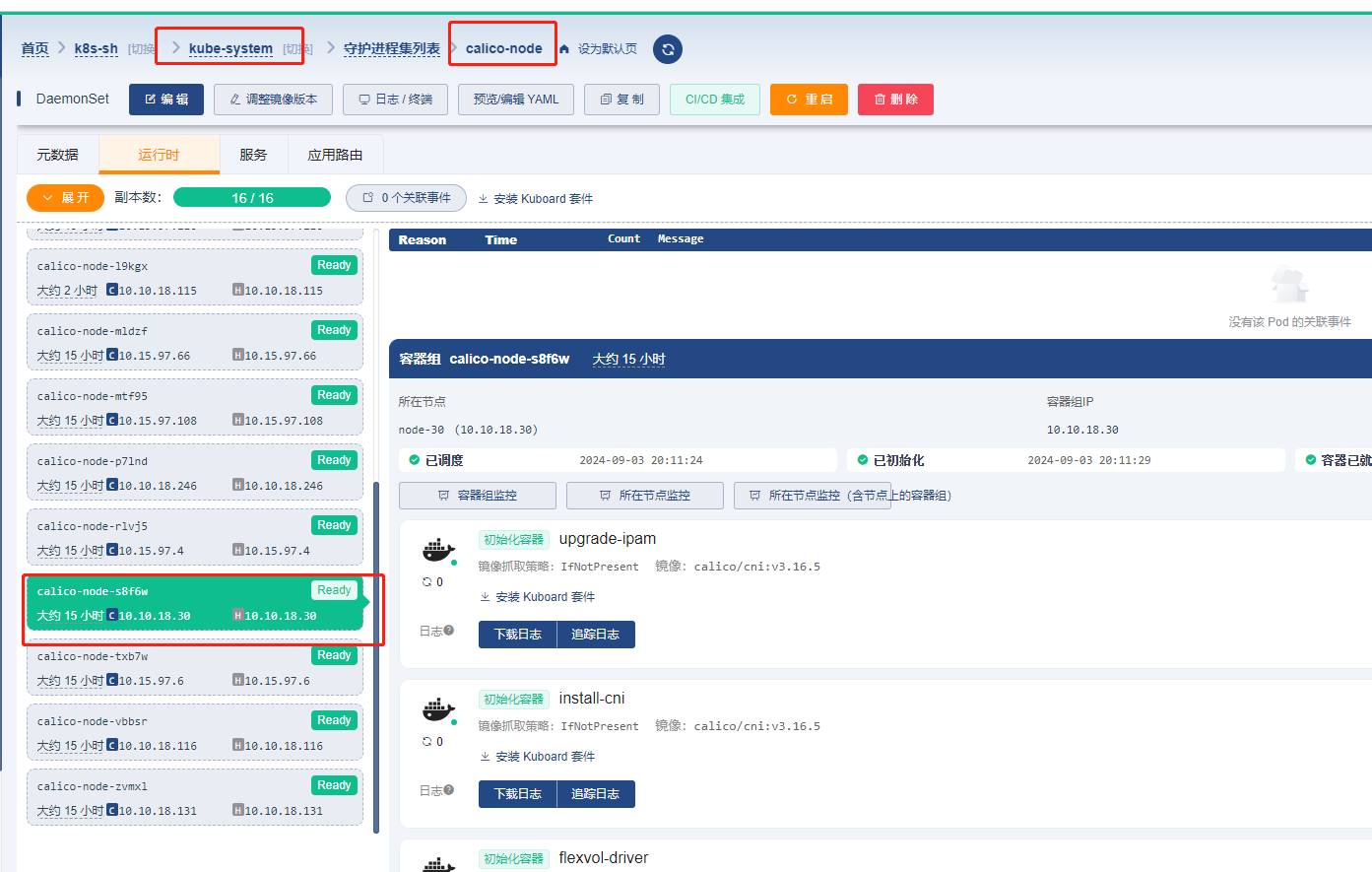The image size is (1372, 872).
Task: Click the H icon in calico-node-mldzf row
Action: pyautogui.click(x=238, y=355)
